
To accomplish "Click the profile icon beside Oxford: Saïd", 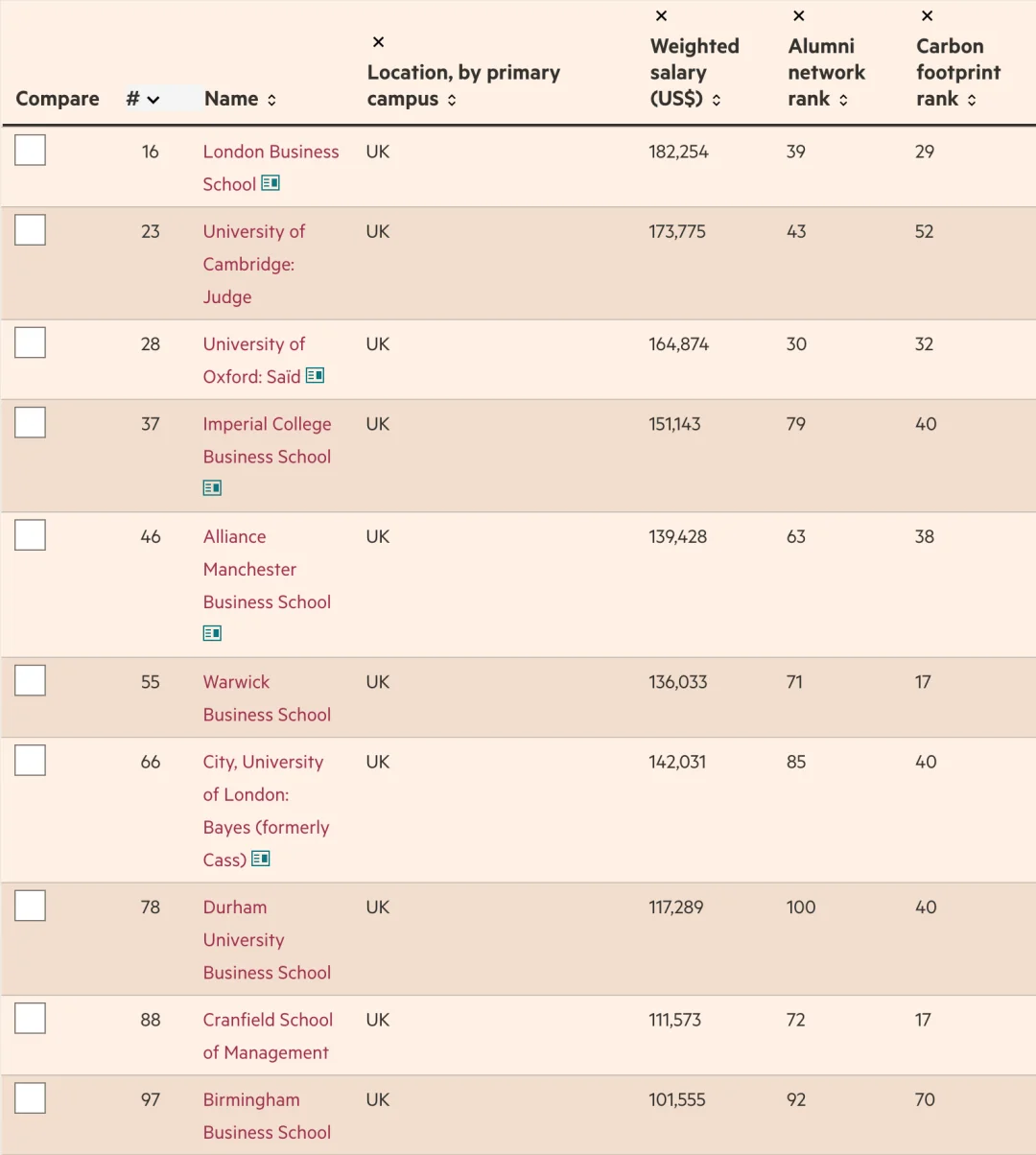I will tap(315, 376).
